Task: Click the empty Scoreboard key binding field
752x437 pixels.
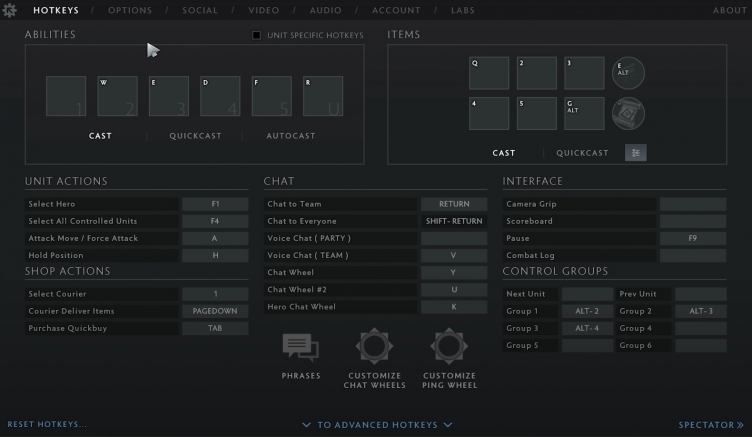Action: [x=692, y=221]
